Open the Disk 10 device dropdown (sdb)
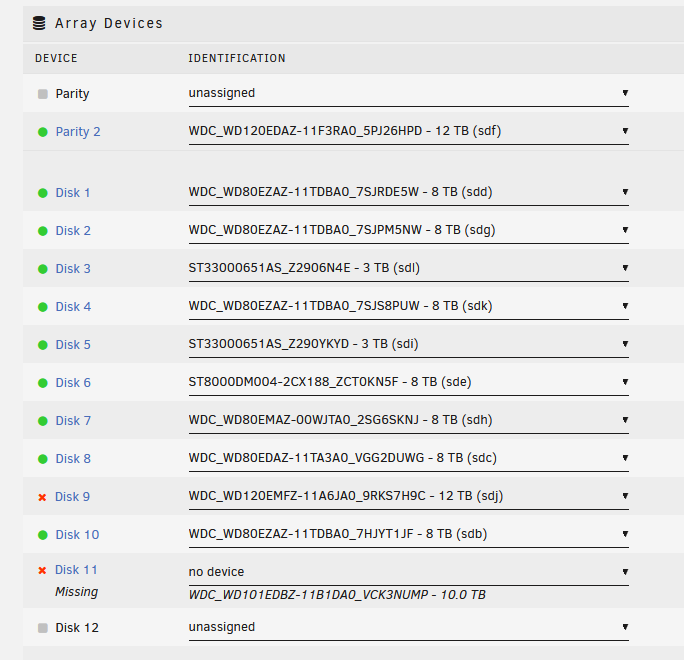Screen dimensions: 684x660 coord(408,534)
